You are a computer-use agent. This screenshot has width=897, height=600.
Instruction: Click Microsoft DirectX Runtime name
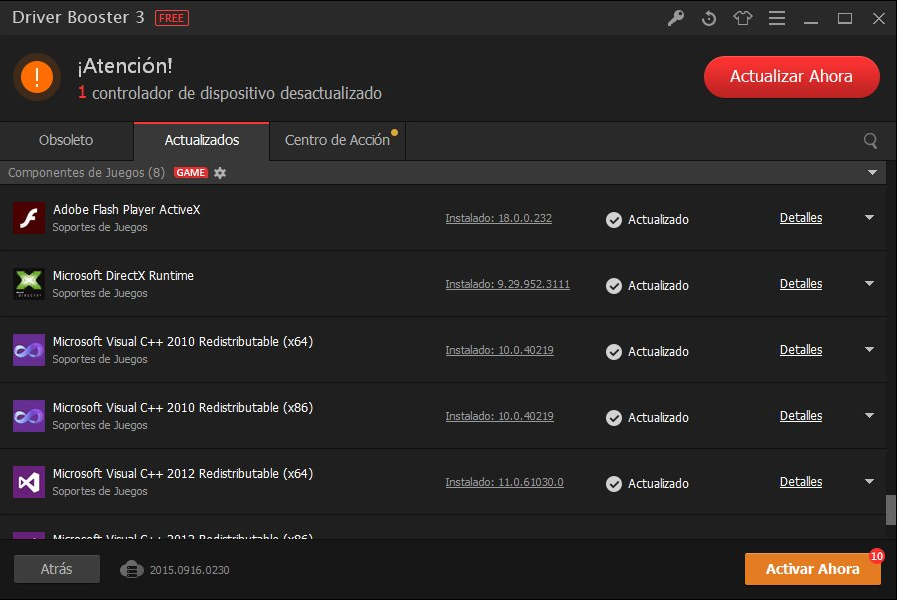123,276
